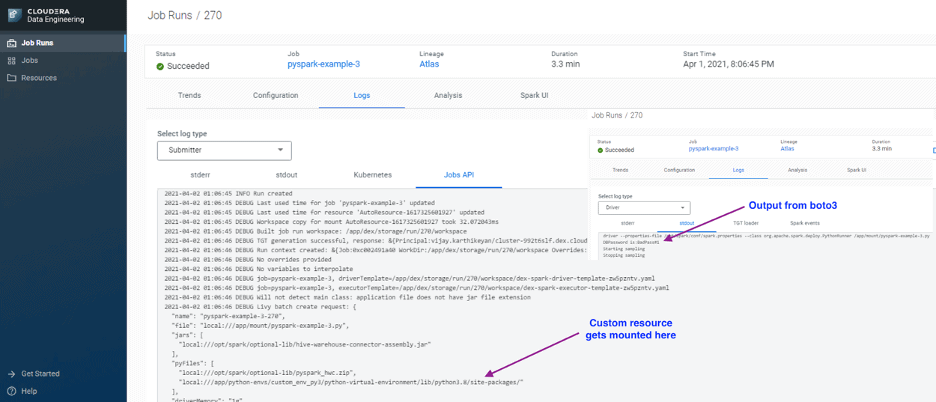Show the stderr log tab
This screenshot has width=936, height=402.
(200, 175)
